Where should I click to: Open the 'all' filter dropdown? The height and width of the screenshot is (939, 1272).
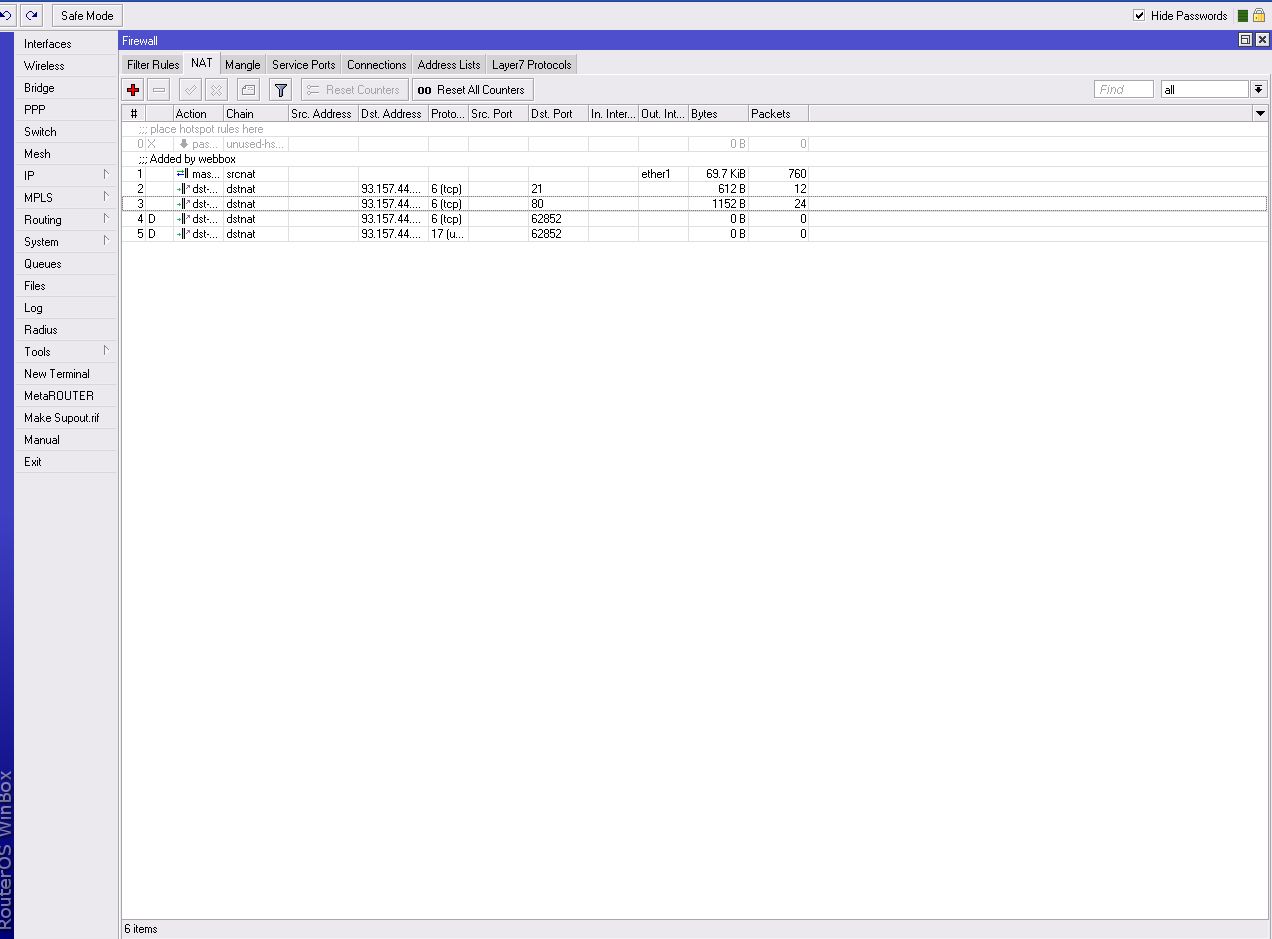1258,89
